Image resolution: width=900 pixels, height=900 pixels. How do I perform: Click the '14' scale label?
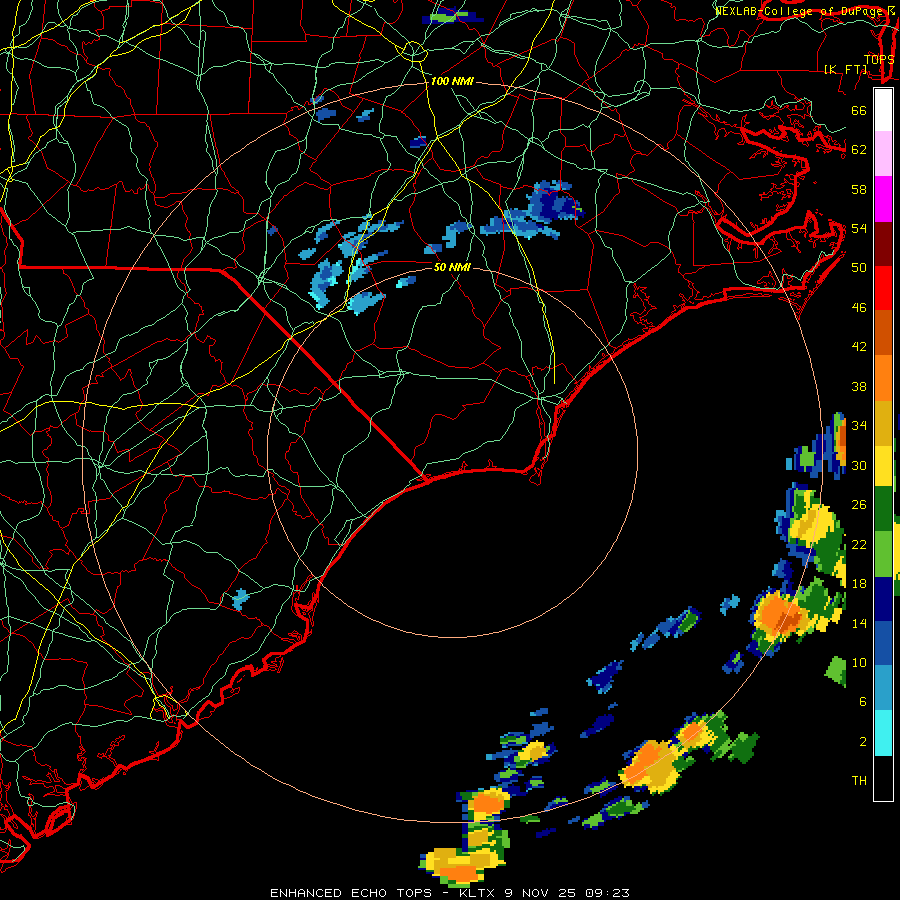point(859,623)
